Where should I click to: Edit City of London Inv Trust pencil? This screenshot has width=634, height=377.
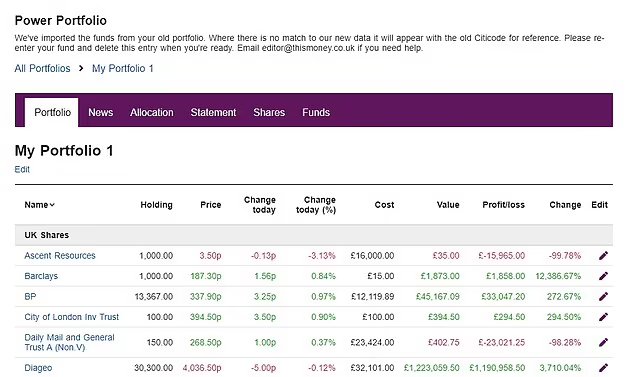click(603, 317)
